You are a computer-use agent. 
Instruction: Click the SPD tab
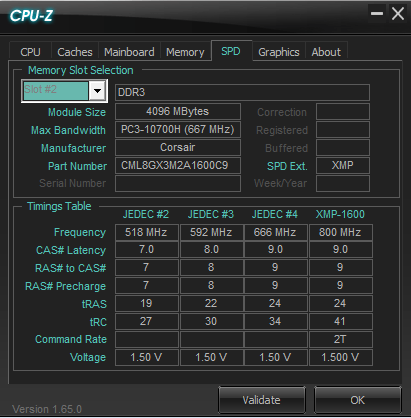(231, 51)
